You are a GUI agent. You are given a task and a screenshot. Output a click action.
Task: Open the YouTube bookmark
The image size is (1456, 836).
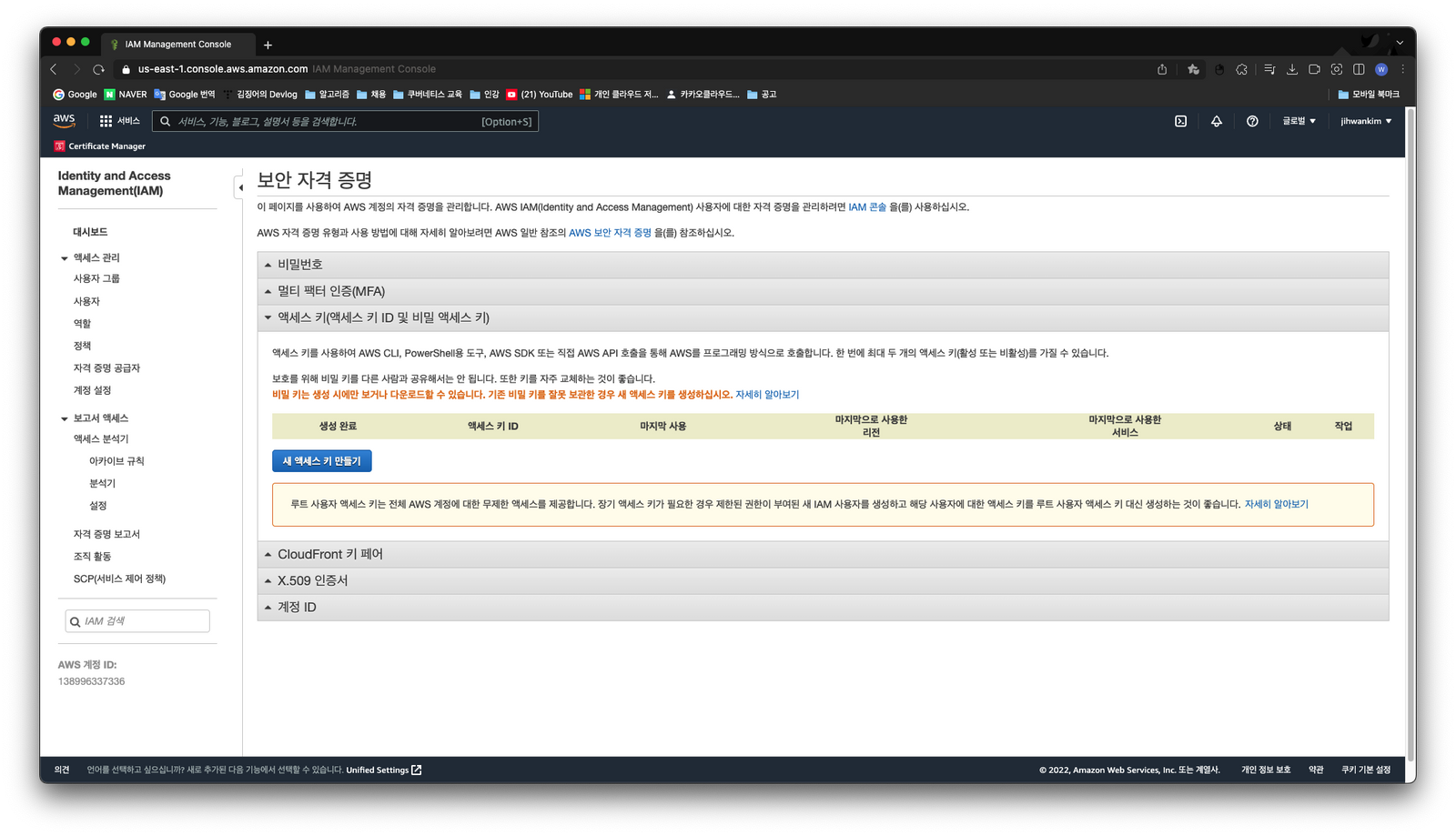pyautogui.click(x=540, y=94)
